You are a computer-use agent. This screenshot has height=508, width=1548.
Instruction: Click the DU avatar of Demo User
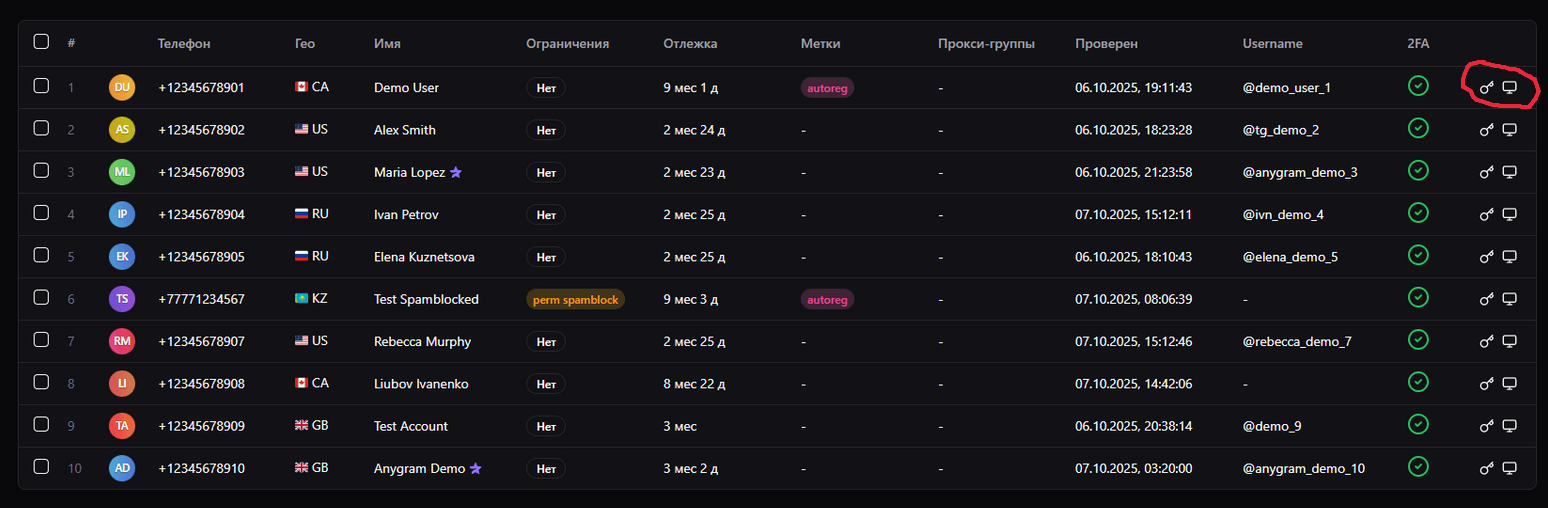pos(121,88)
